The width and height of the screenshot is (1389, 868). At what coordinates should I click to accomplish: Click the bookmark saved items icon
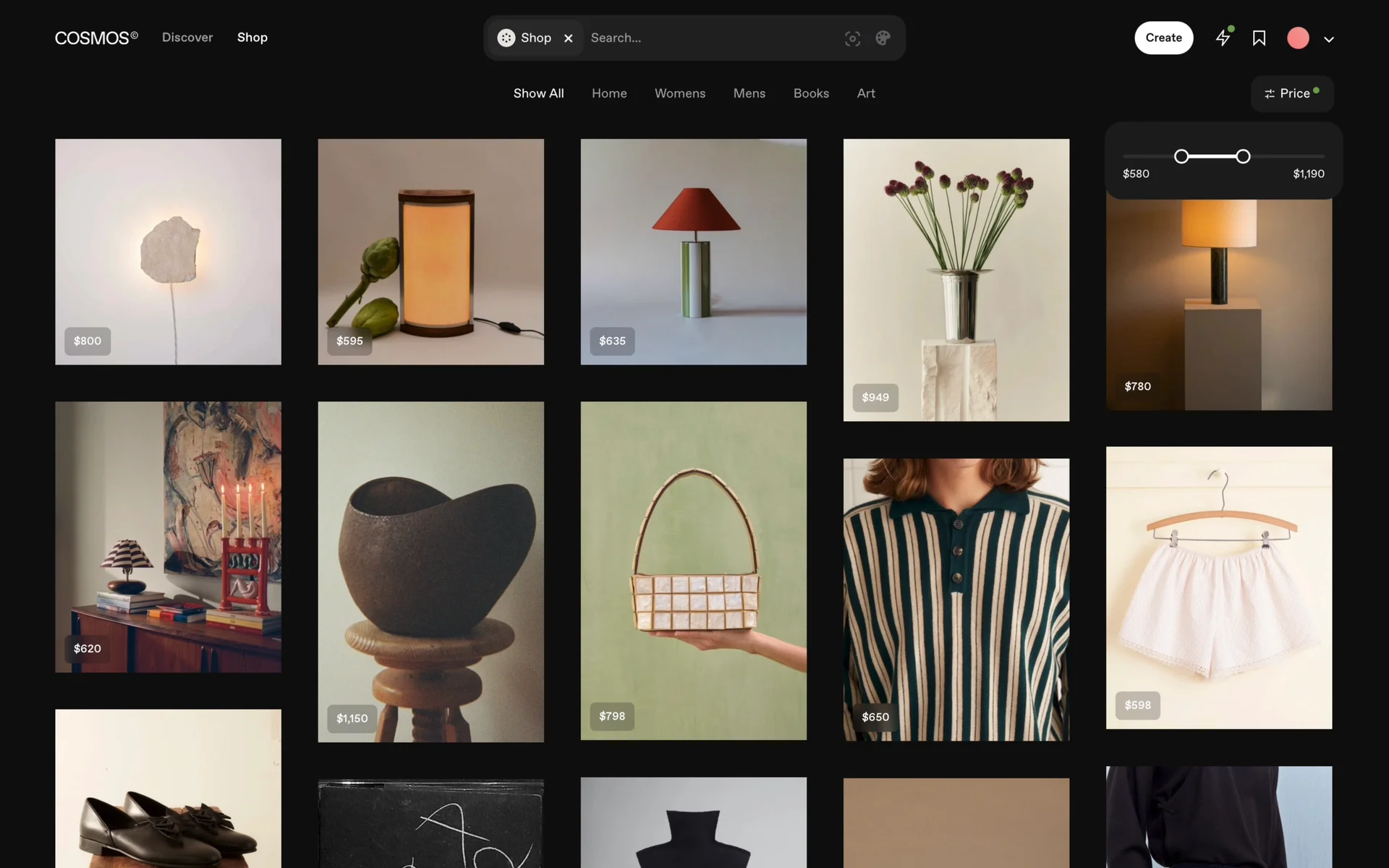click(x=1259, y=38)
